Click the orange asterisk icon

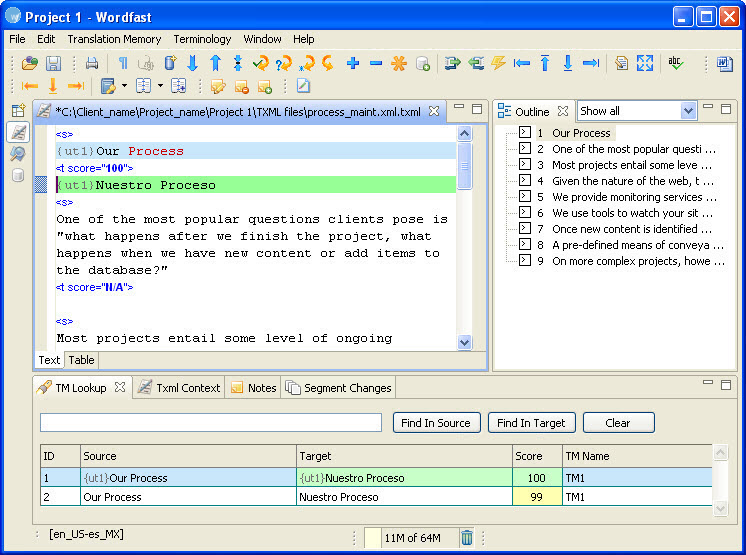399,63
